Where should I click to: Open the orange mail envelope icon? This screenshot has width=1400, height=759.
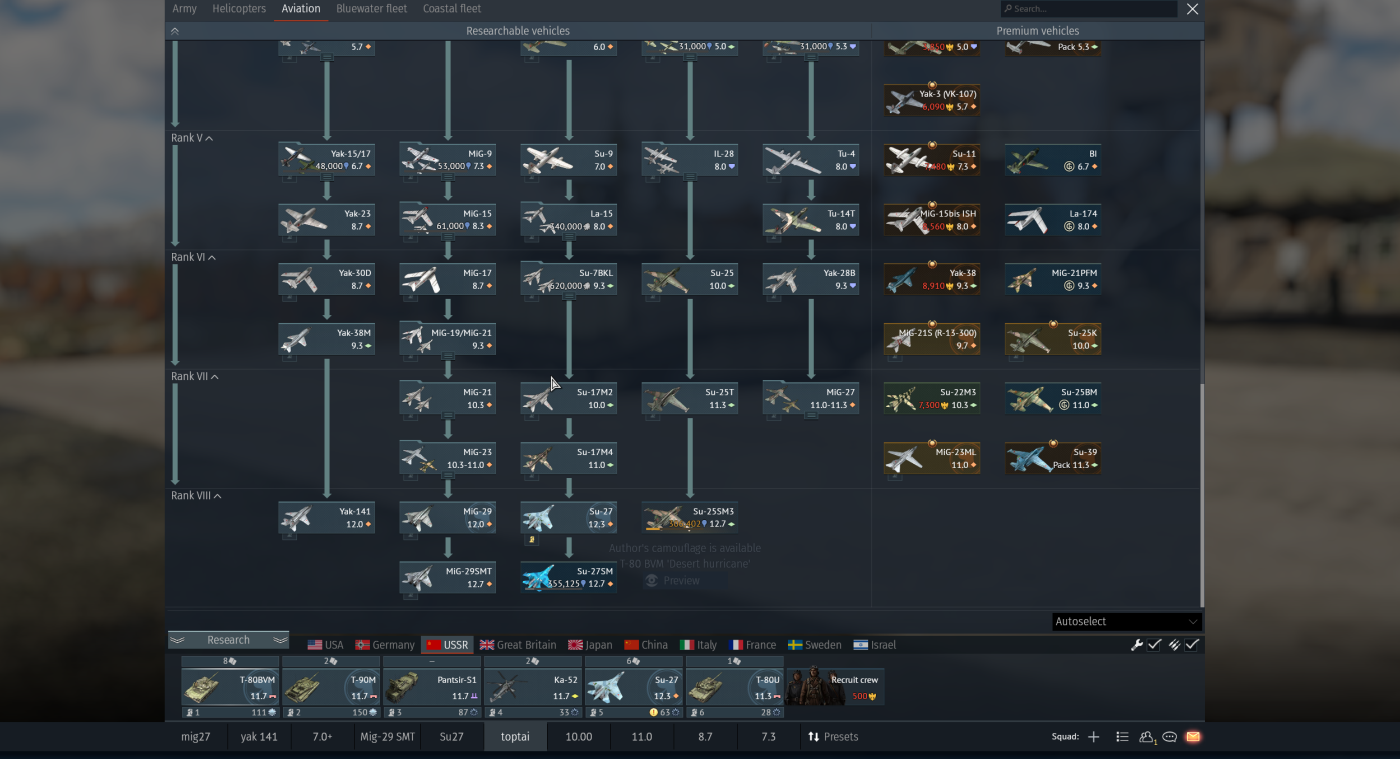tap(1193, 737)
